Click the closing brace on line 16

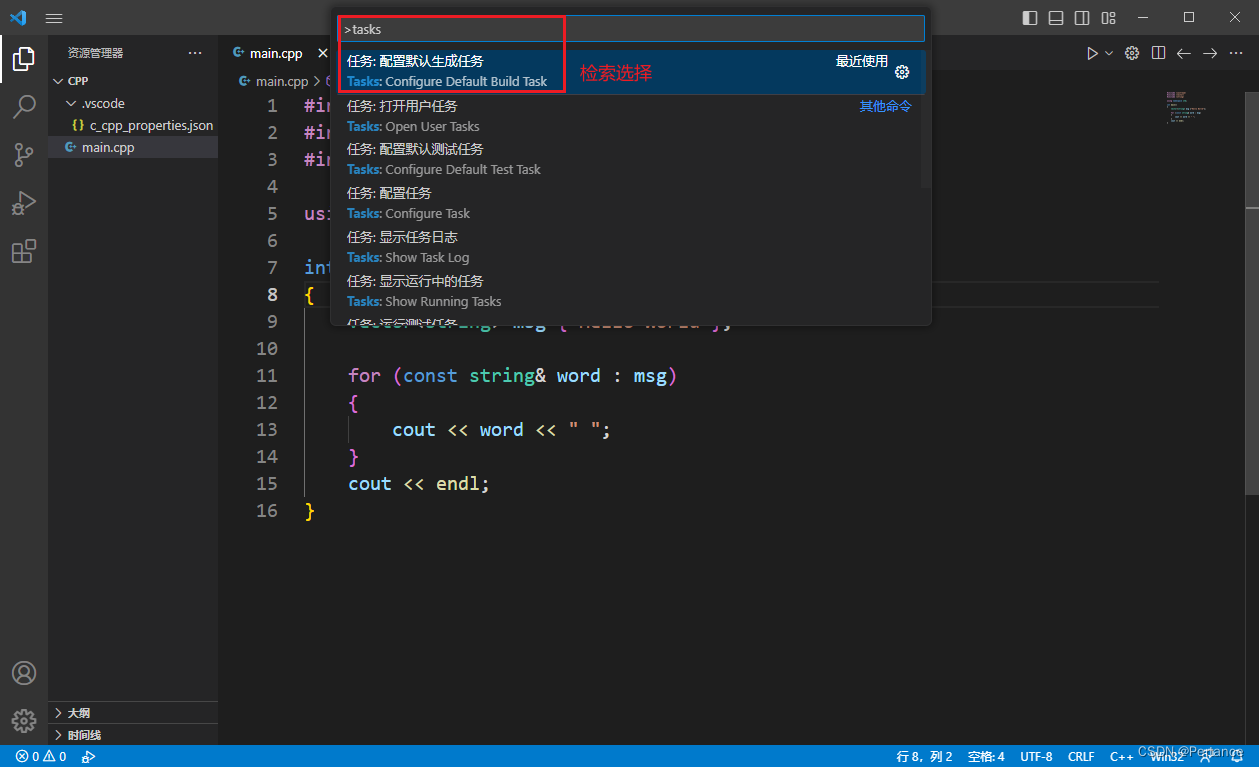click(310, 511)
